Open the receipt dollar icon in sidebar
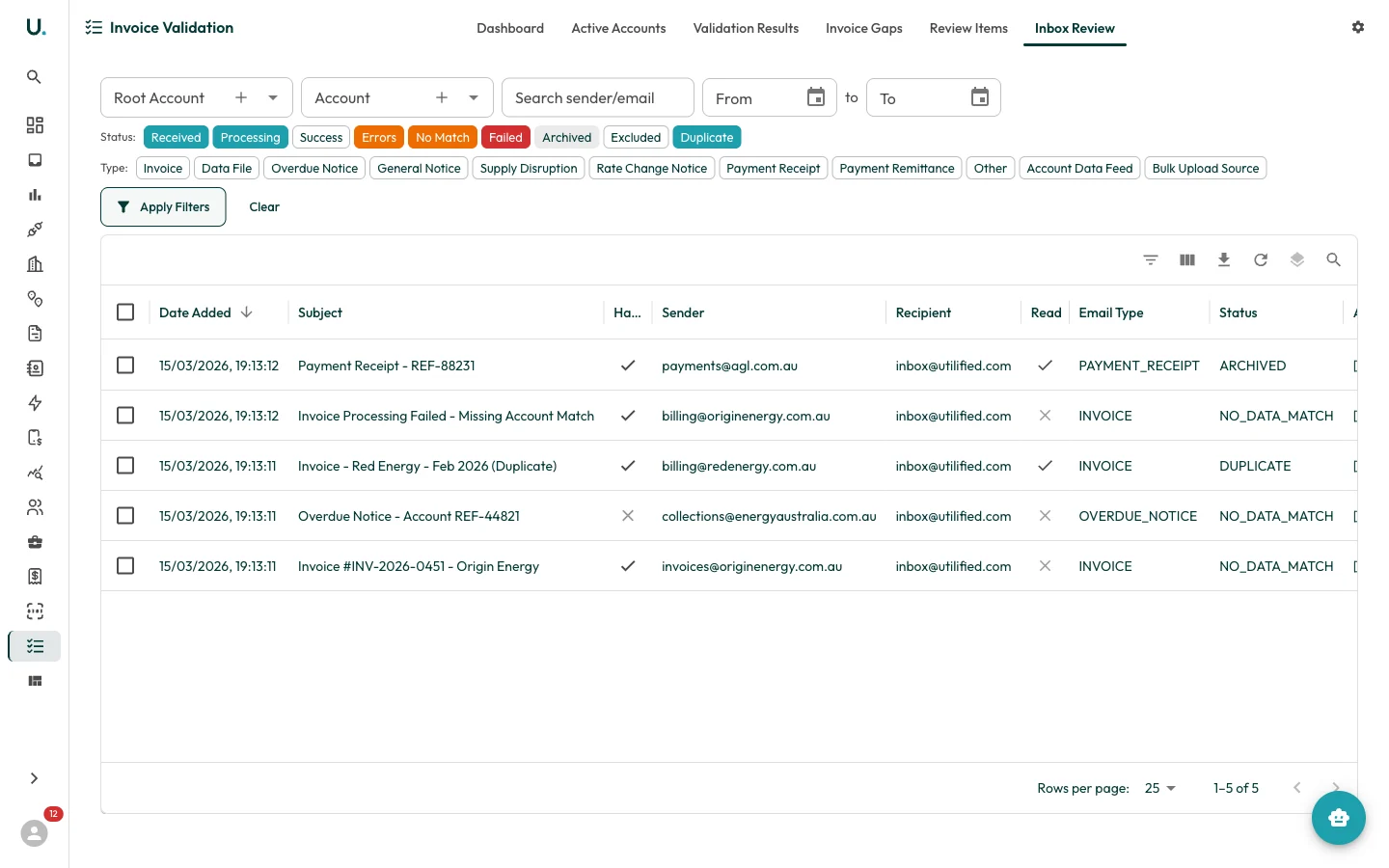This screenshot has width=1389, height=868. pos(35,577)
